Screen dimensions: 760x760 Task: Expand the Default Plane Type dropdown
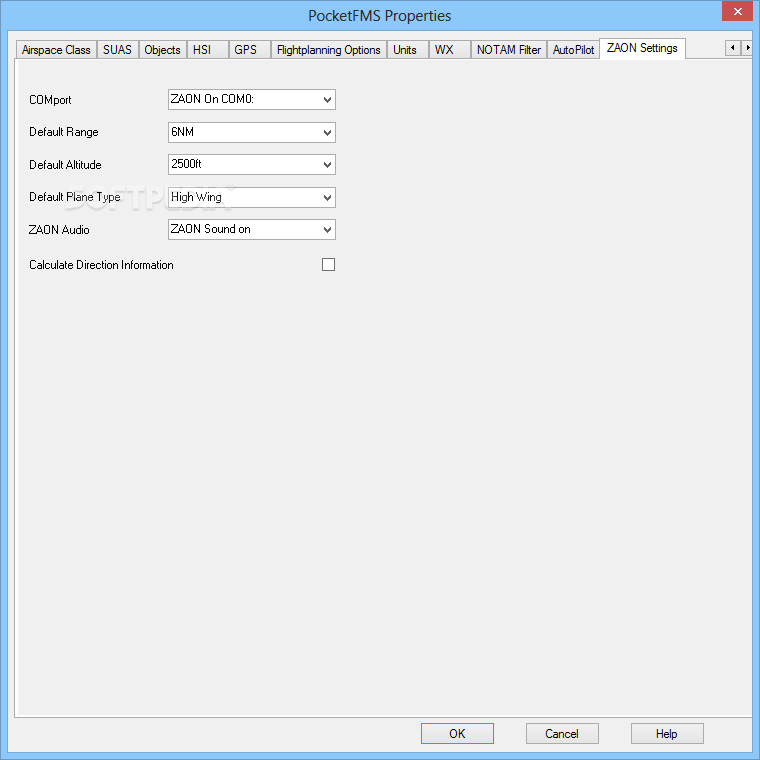[252, 197]
